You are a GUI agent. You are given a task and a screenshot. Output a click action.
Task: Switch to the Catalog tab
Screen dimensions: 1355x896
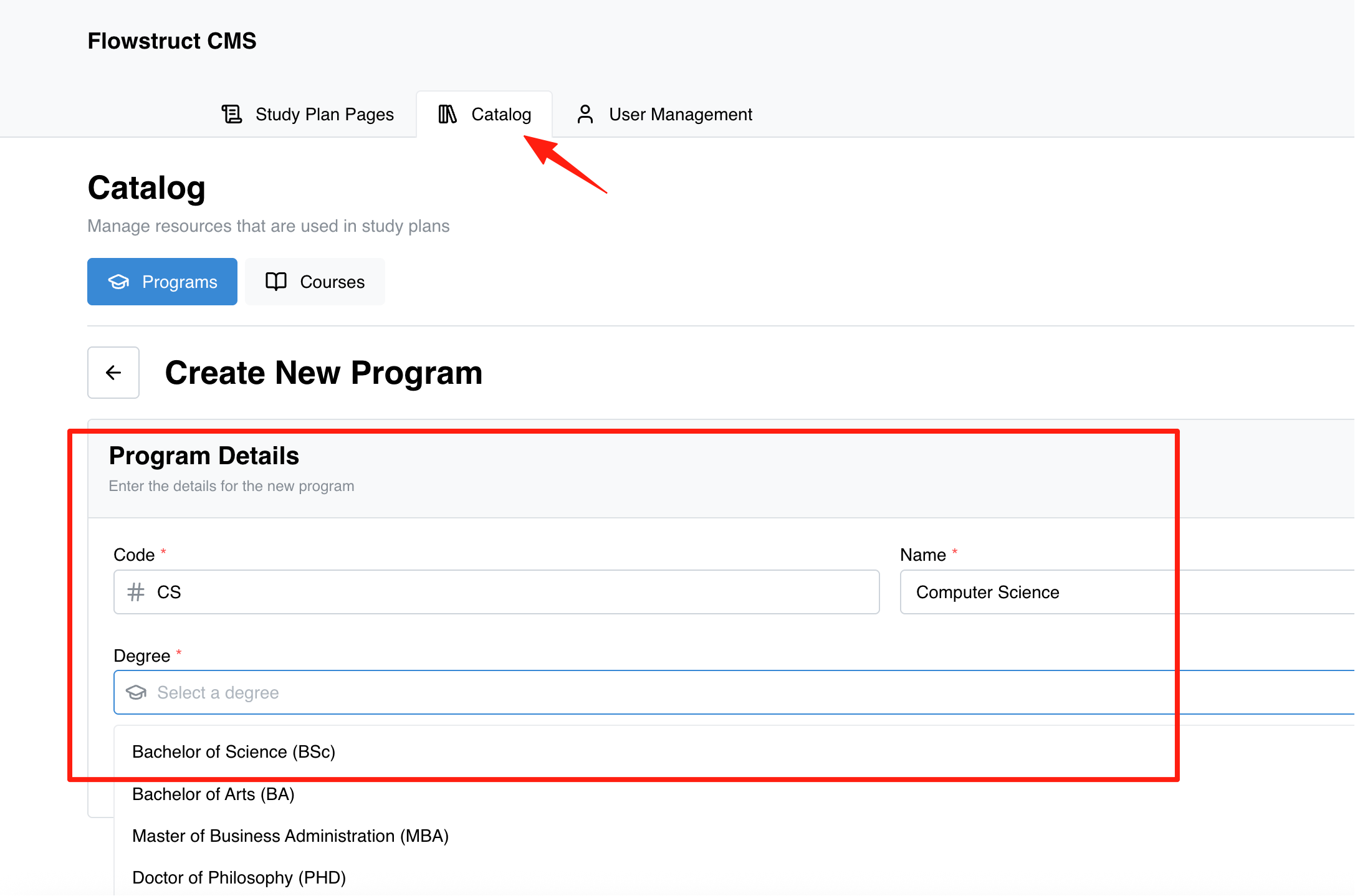(484, 114)
